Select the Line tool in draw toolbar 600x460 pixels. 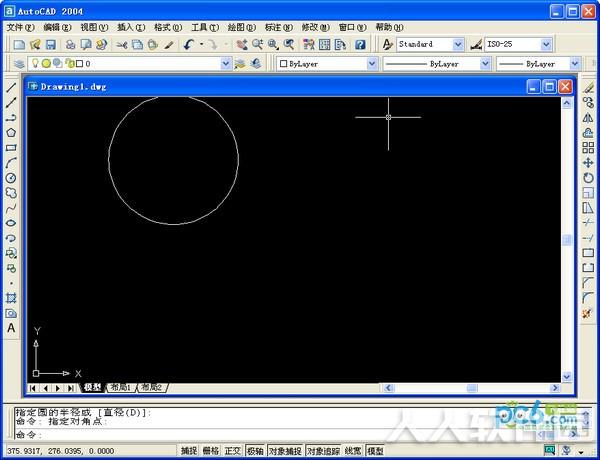tap(11, 88)
